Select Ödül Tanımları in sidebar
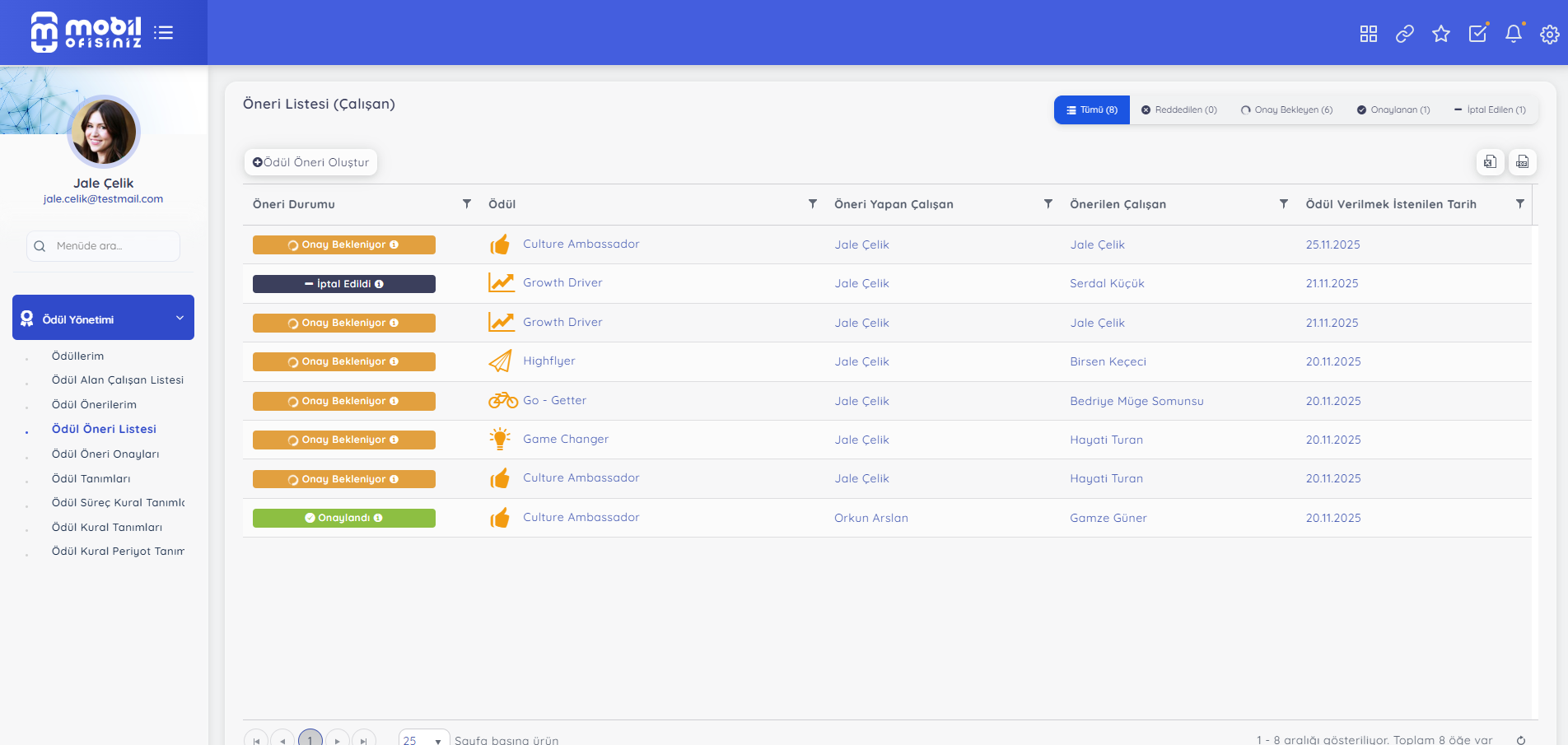Viewport: 1568px width, 745px height. pos(91,478)
